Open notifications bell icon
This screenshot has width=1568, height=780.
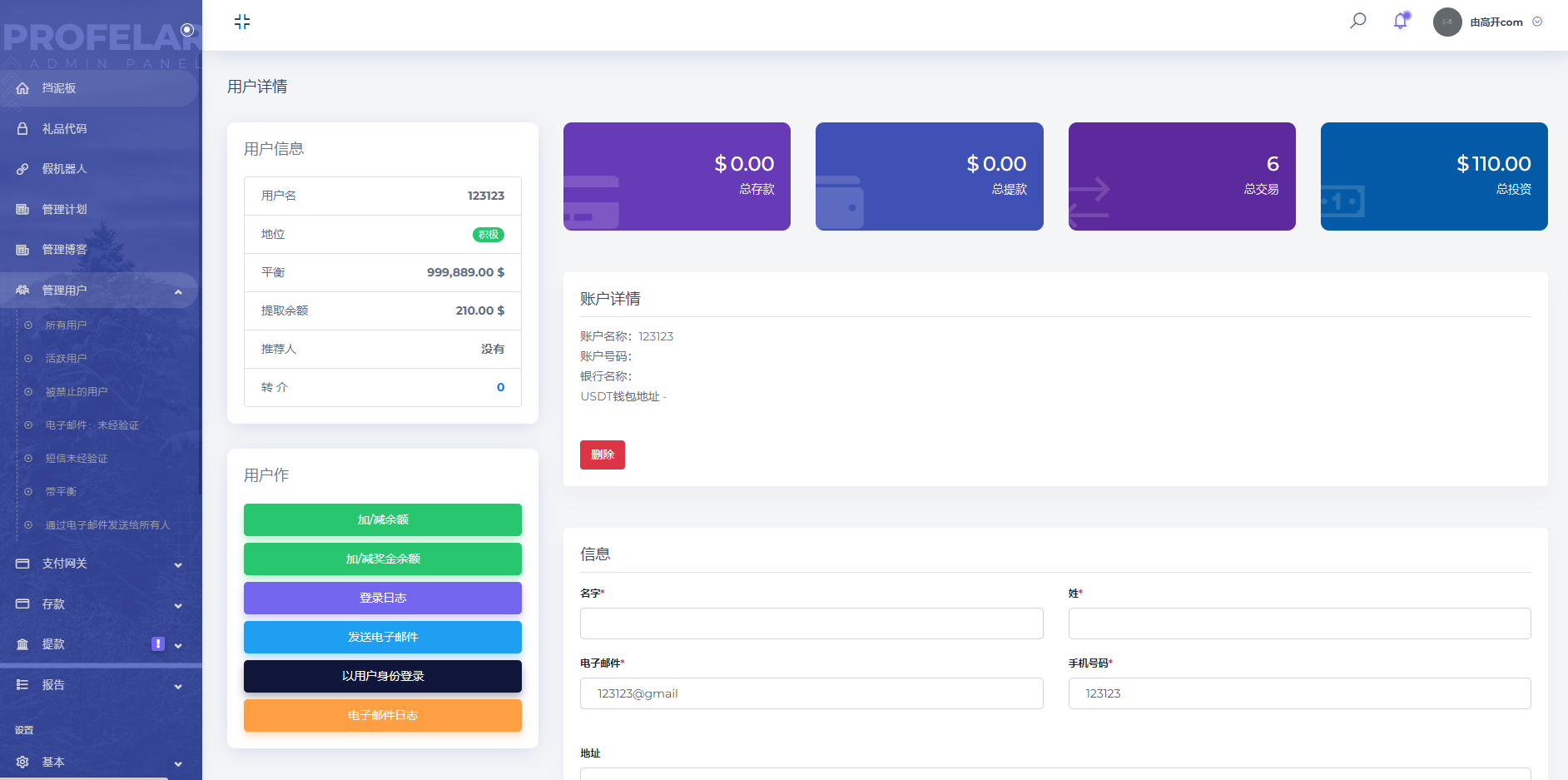1401,22
